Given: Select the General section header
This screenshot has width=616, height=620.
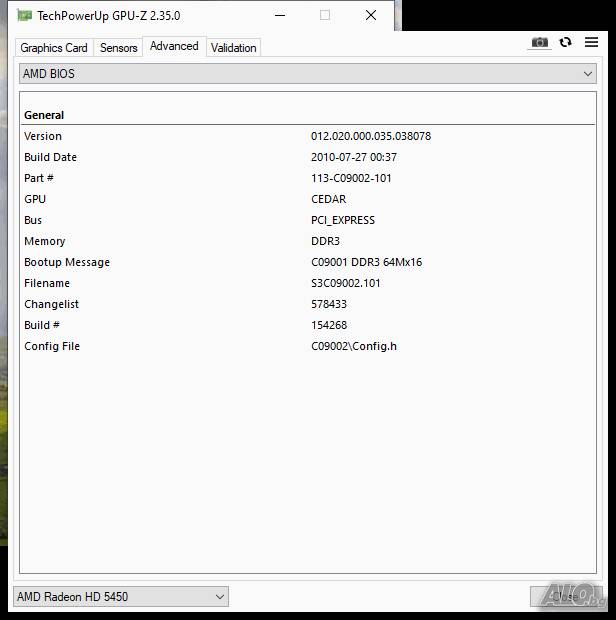Looking at the screenshot, I should click(x=44, y=115).
